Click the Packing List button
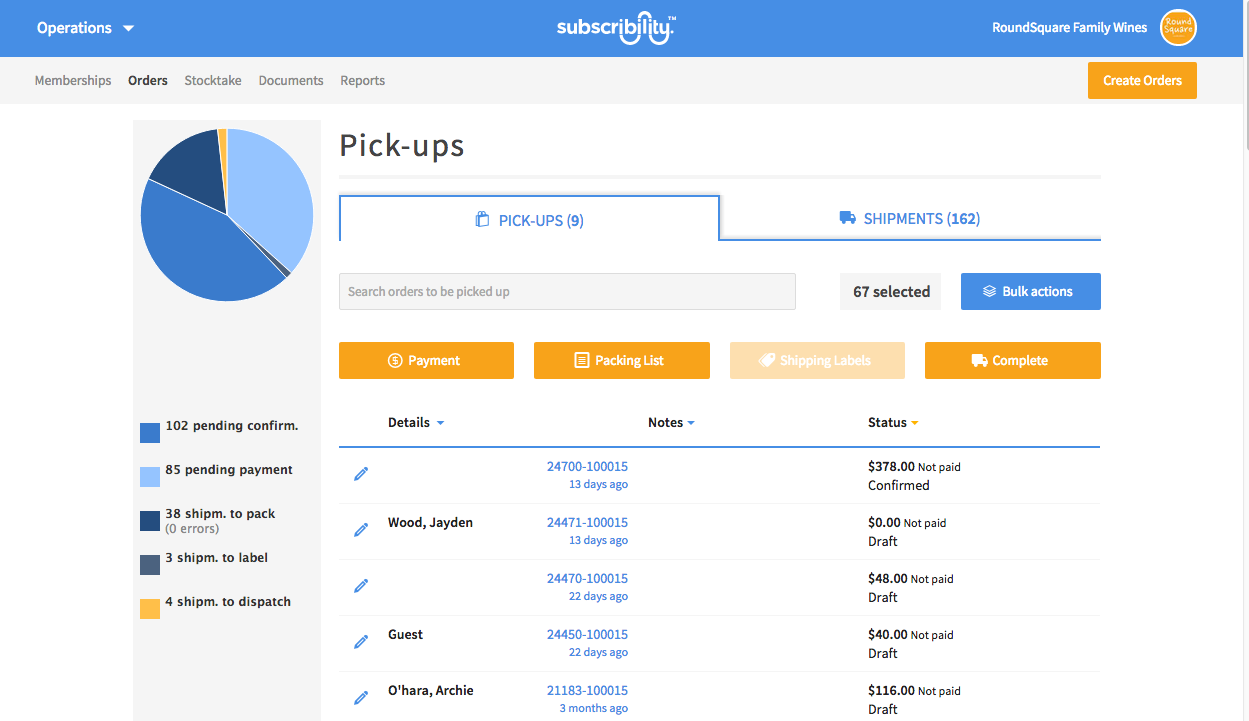Viewport: 1249px width, 721px height. (x=621, y=361)
